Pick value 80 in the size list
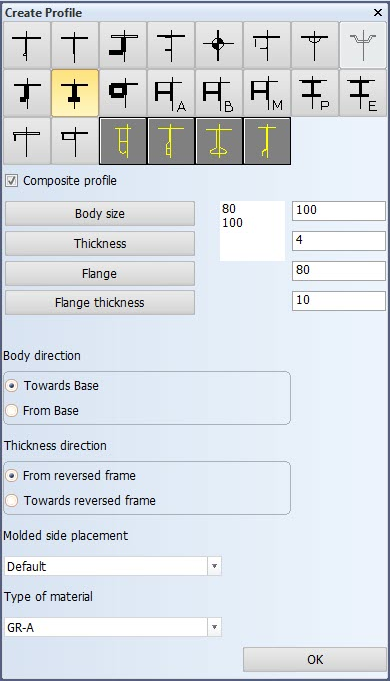 (229, 209)
